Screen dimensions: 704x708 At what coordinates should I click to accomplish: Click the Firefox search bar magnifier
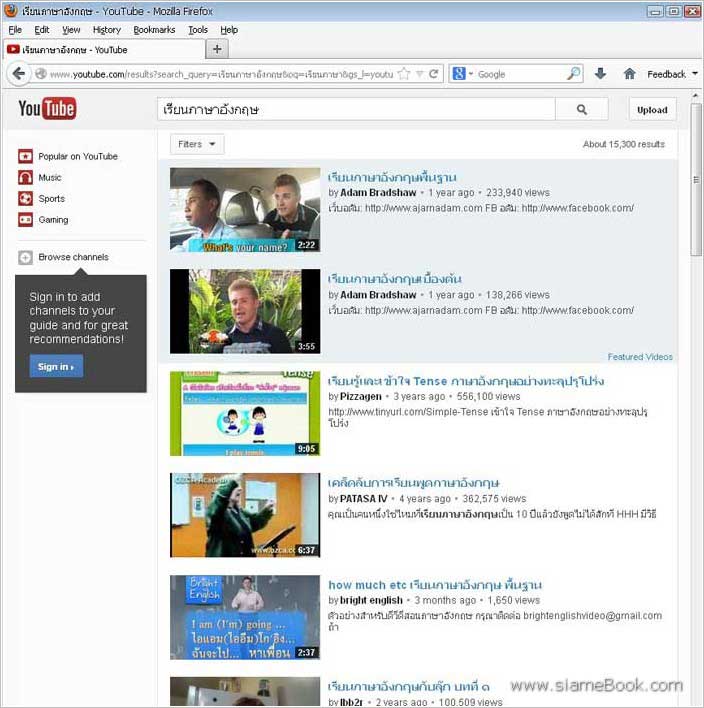pos(573,74)
